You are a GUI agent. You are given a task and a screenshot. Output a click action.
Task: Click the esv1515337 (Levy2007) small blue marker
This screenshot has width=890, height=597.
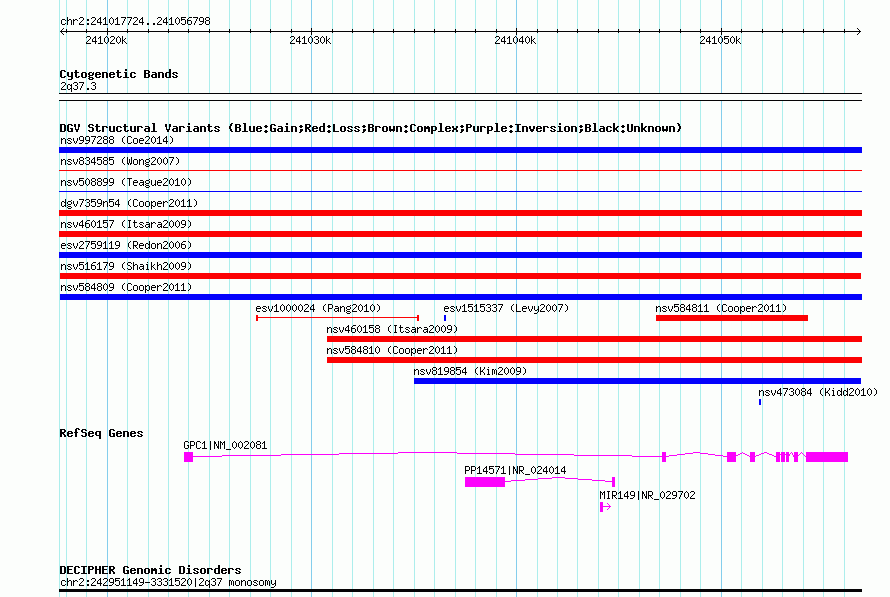[445, 318]
